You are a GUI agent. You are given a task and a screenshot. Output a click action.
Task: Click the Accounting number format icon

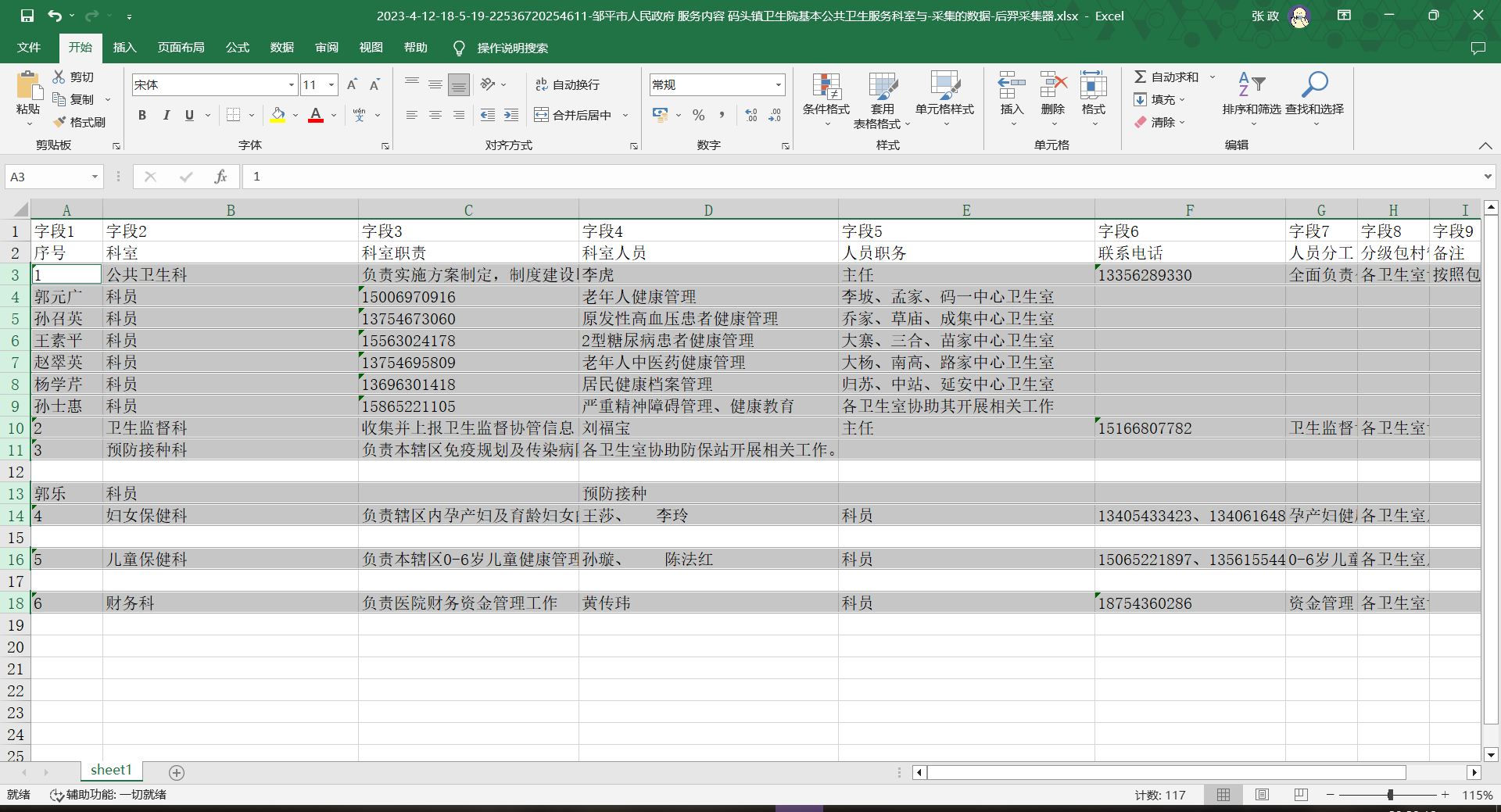(x=661, y=115)
